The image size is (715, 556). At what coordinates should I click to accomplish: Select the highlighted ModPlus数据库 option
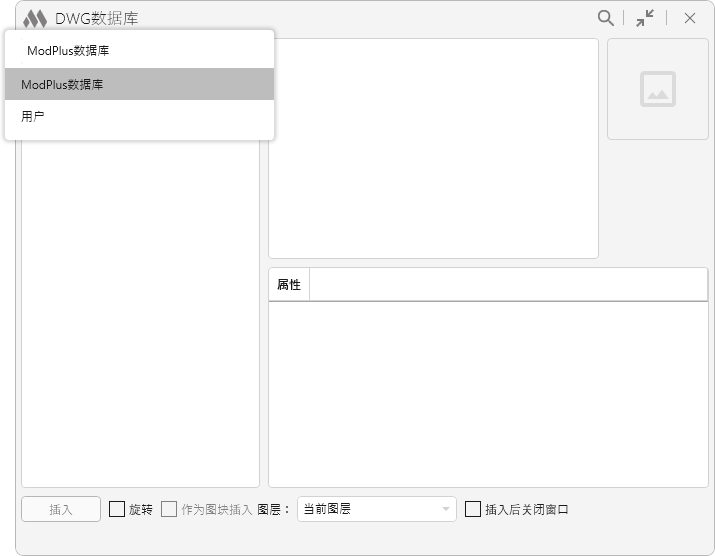pyautogui.click(x=140, y=84)
